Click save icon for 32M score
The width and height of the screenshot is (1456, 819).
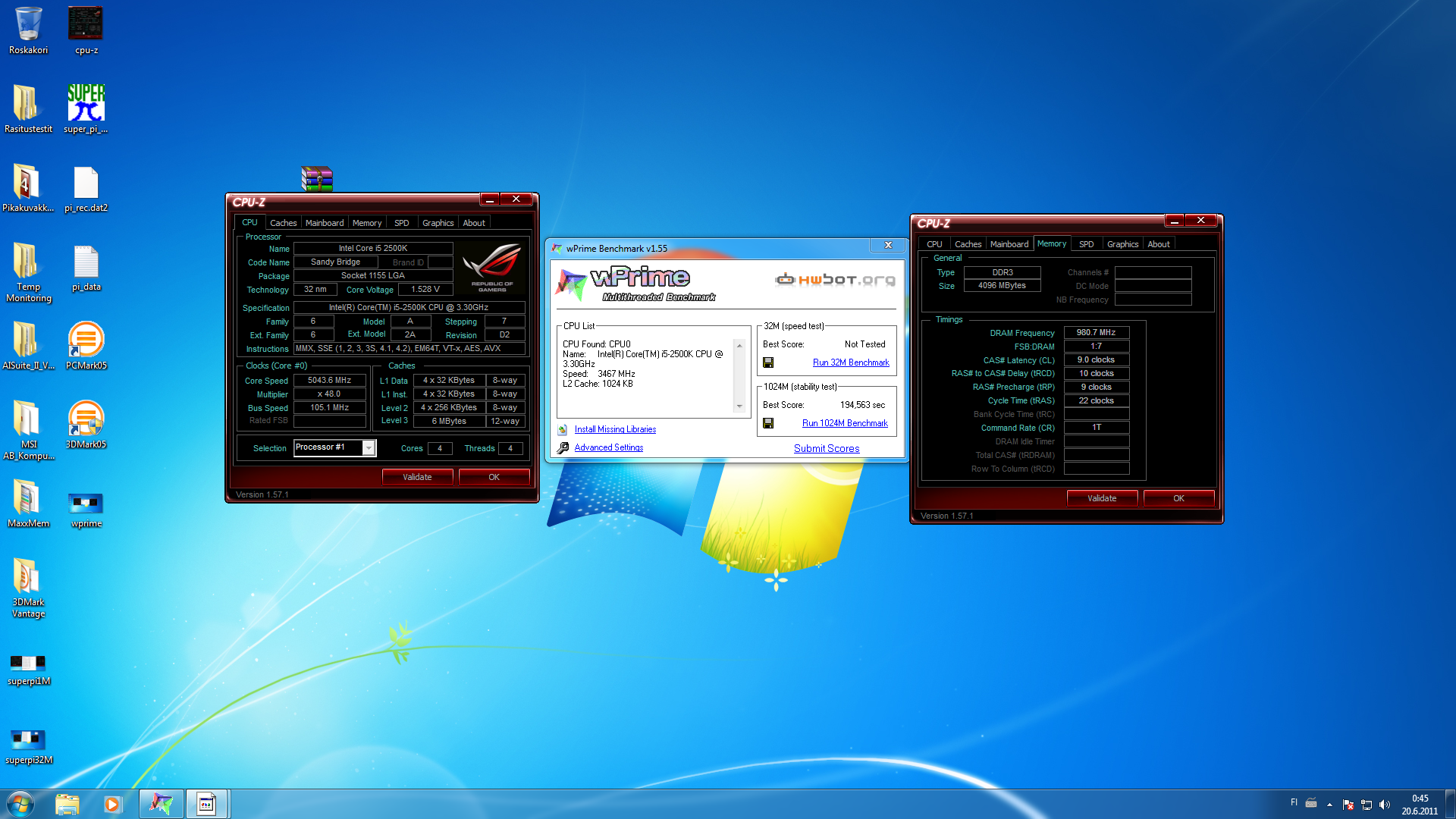[768, 362]
